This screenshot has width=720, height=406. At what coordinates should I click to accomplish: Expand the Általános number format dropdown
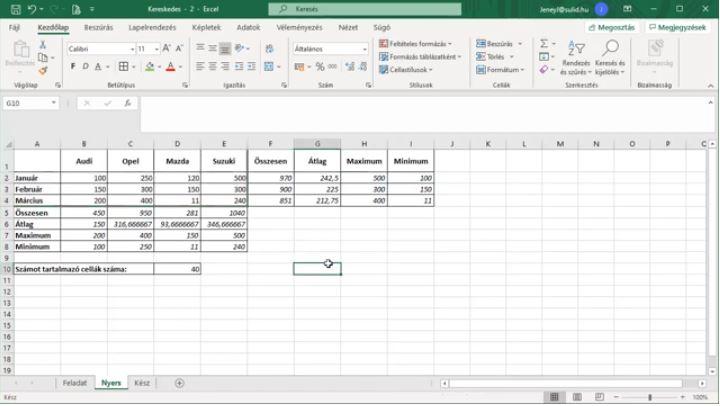(x=364, y=48)
